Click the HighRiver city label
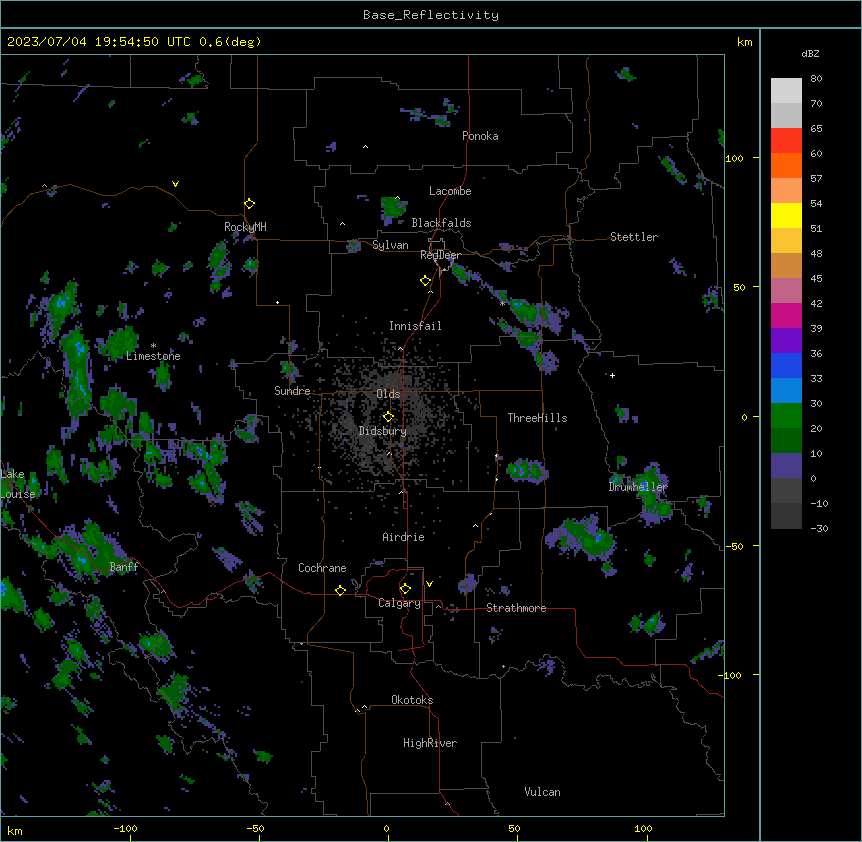The image size is (862, 842). pos(430,743)
